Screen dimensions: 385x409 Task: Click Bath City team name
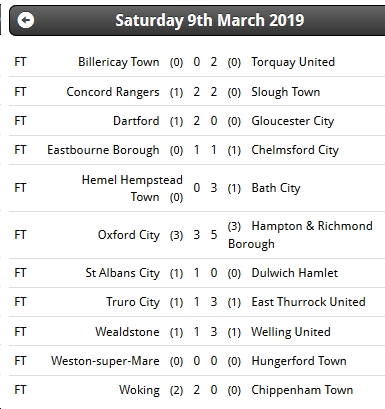[x=276, y=188]
